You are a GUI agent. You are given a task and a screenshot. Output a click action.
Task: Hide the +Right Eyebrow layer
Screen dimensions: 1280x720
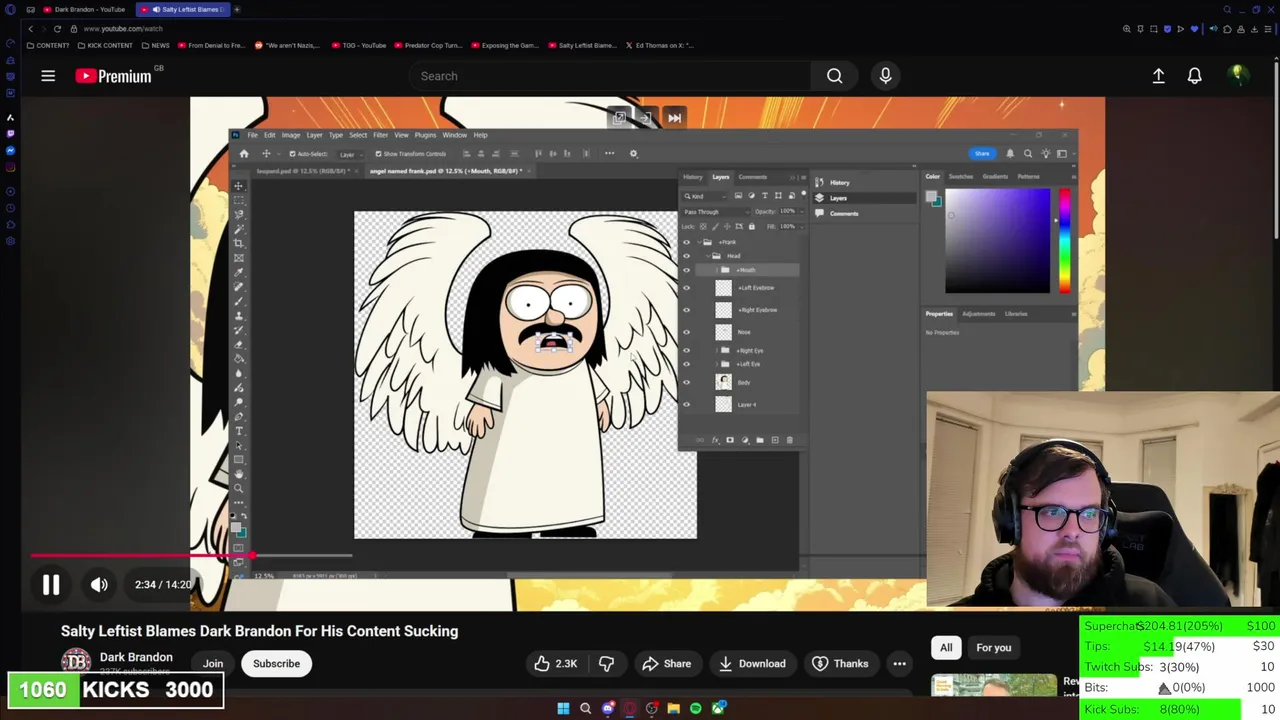click(x=686, y=310)
